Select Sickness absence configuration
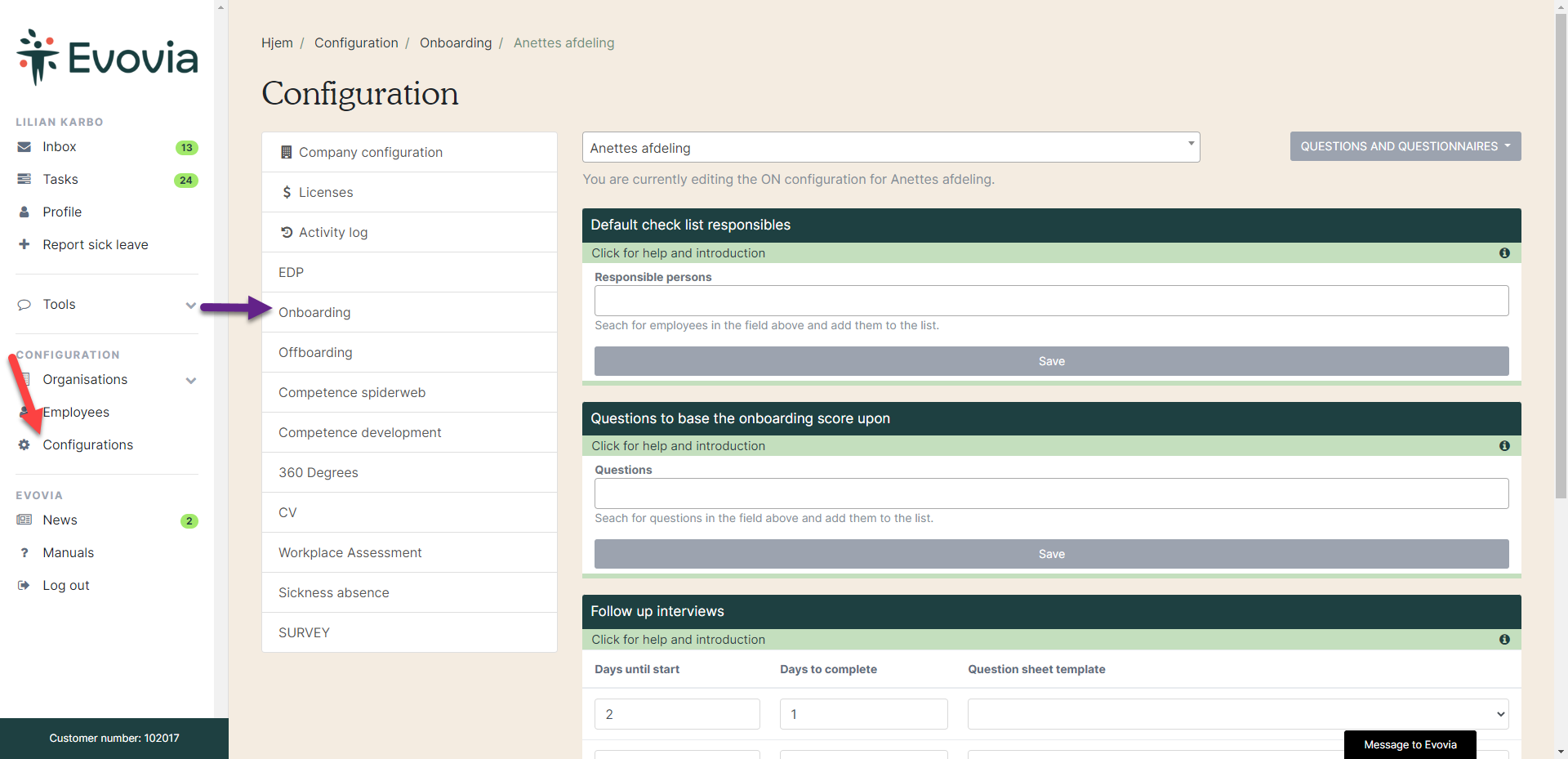Screen dimensions: 1568x759 point(409,592)
